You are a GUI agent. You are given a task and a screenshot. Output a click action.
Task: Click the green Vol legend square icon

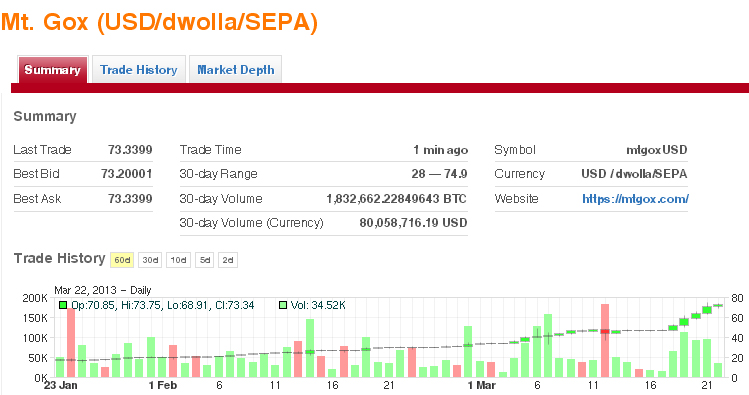pos(283,305)
